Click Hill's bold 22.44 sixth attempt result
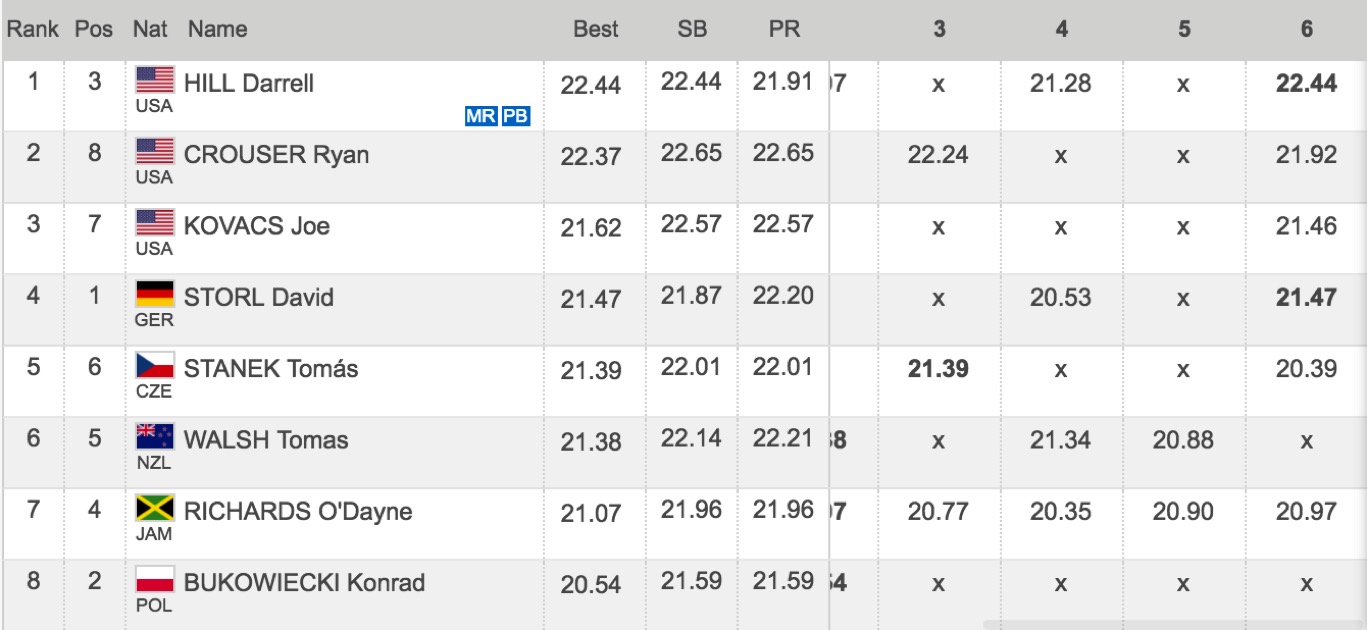 [1306, 85]
